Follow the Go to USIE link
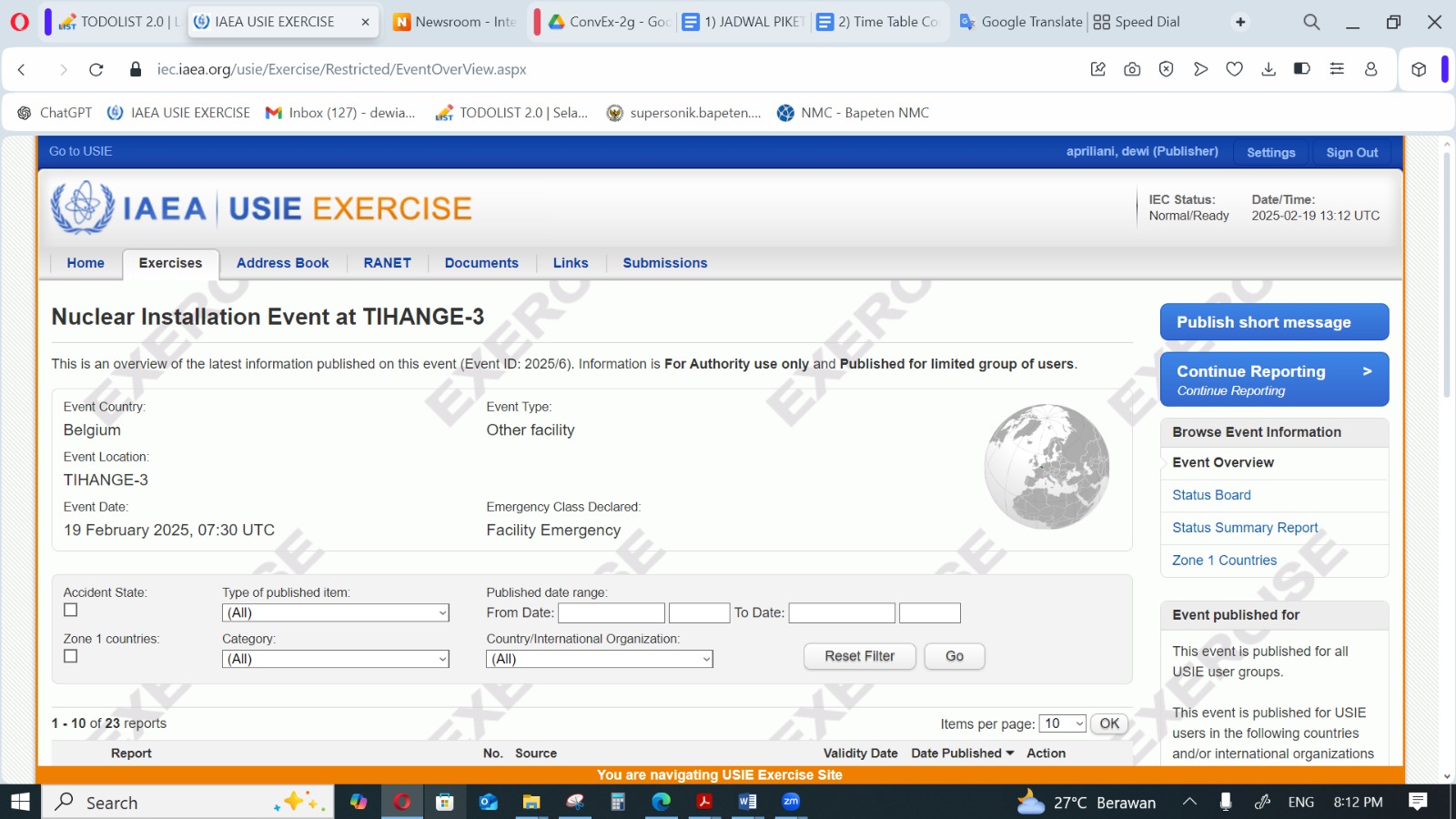Image resolution: width=1456 pixels, height=819 pixels. tap(81, 151)
